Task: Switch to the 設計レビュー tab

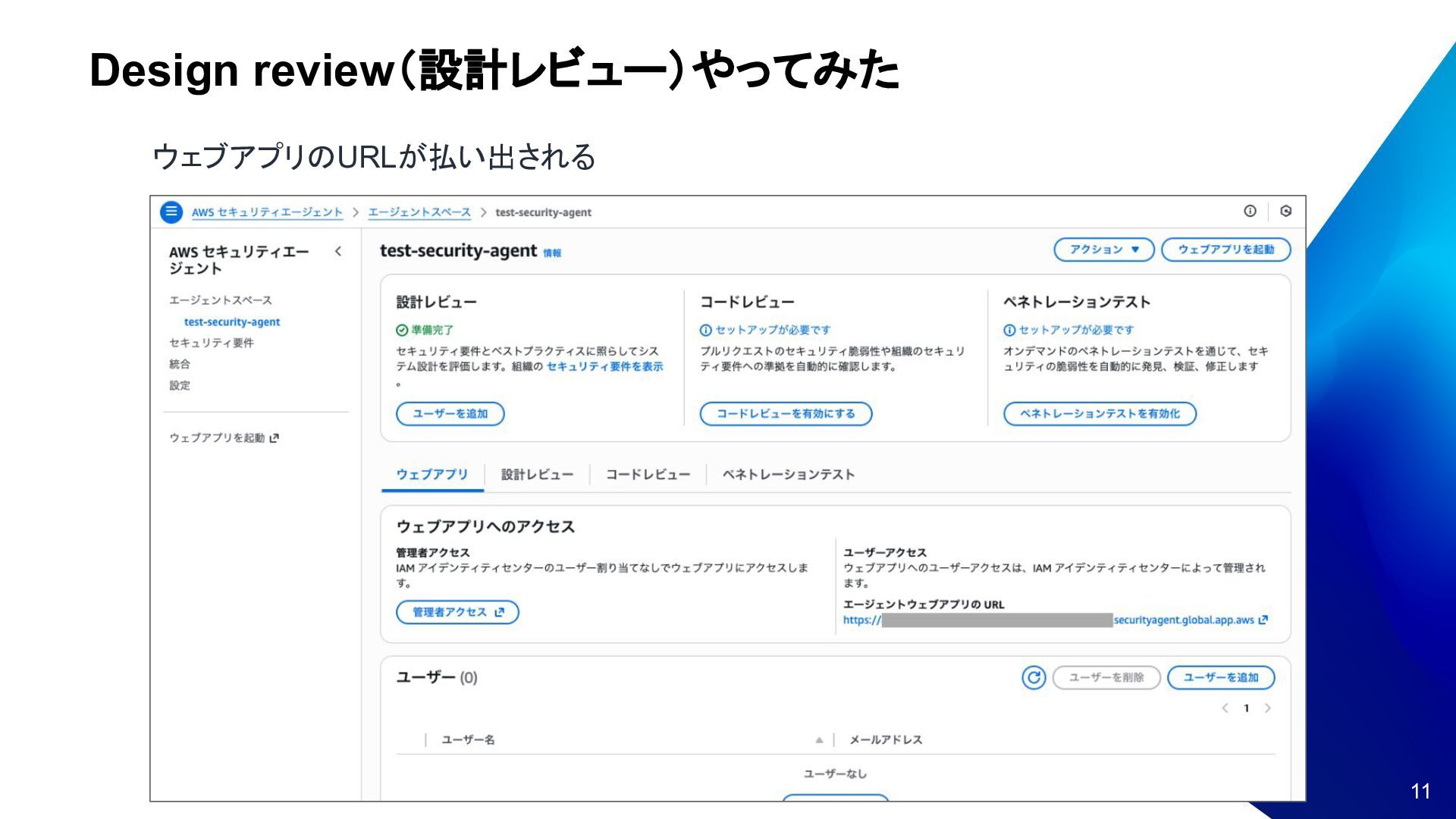Action: [x=537, y=475]
